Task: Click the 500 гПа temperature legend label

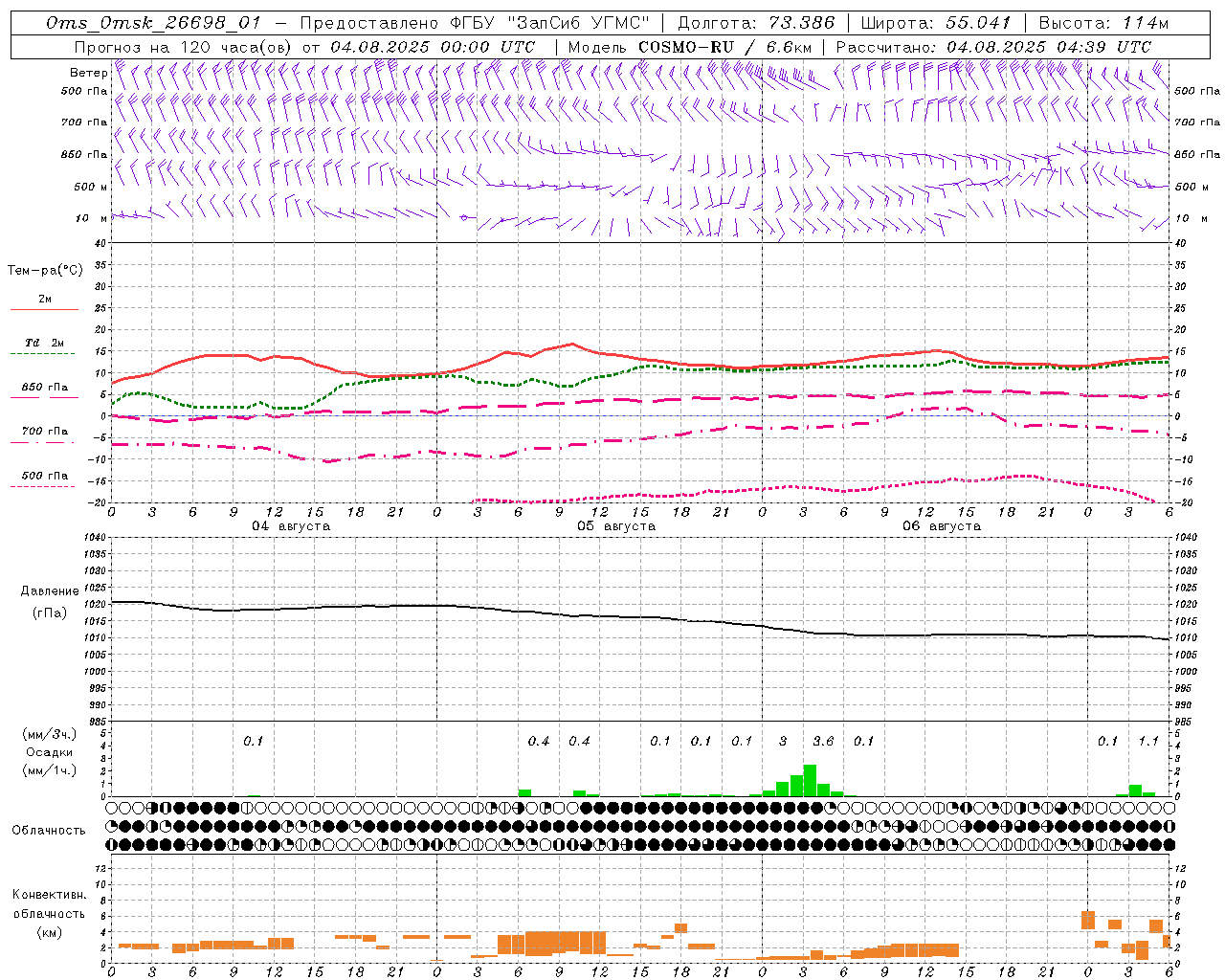Action: pos(45,476)
